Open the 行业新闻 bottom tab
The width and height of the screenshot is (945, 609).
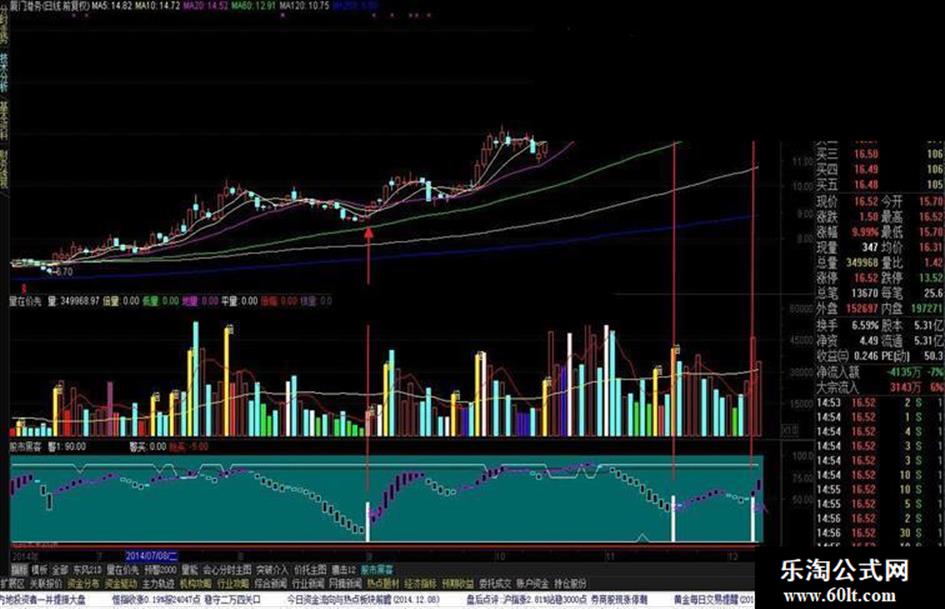point(308,584)
